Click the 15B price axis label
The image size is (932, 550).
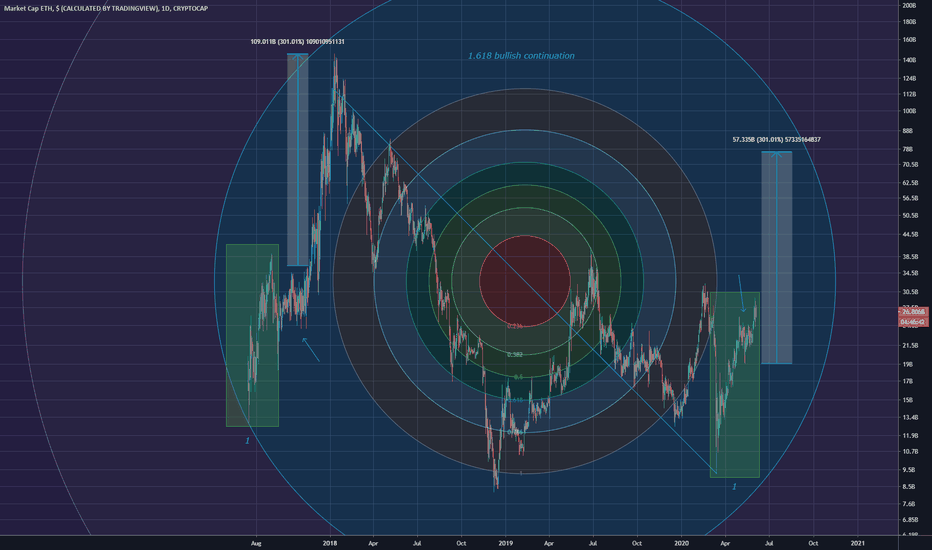click(x=908, y=400)
